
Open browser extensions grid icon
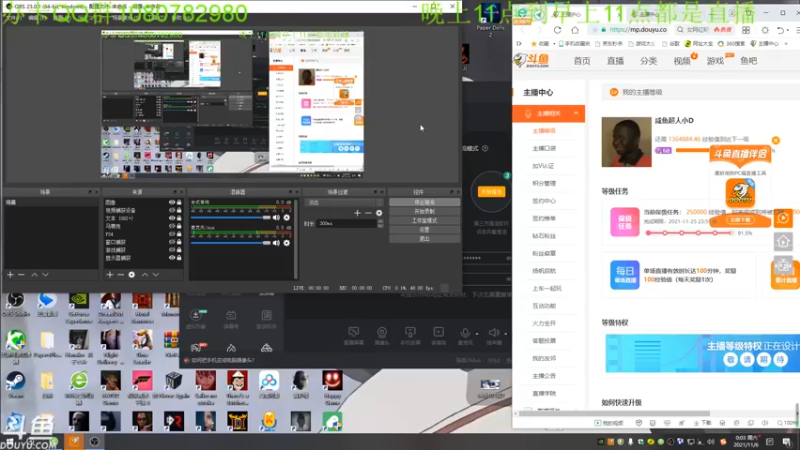click(x=746, y=30)
